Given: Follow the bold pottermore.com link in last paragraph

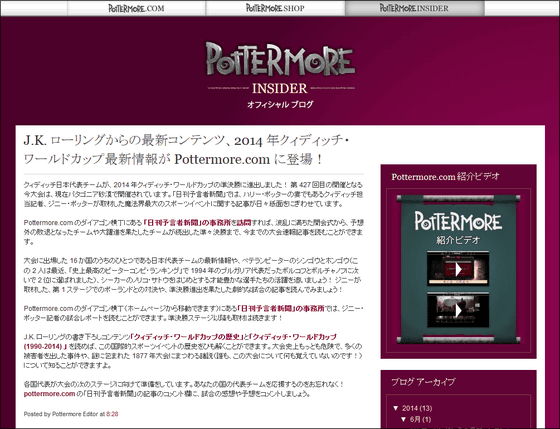Looking at the screenshot, I should [49, 394].
